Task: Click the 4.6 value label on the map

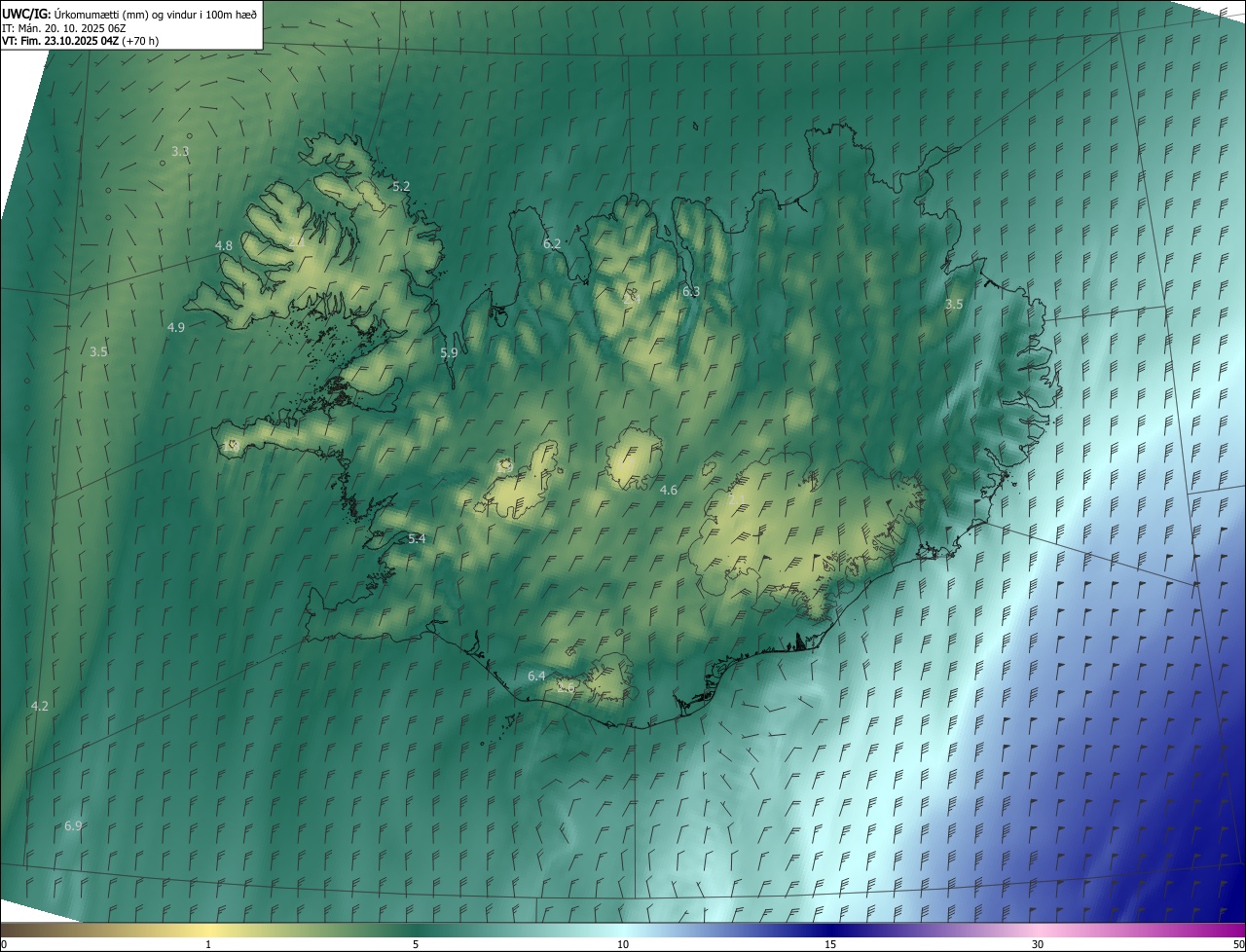Action: click(x=669, y=491)
